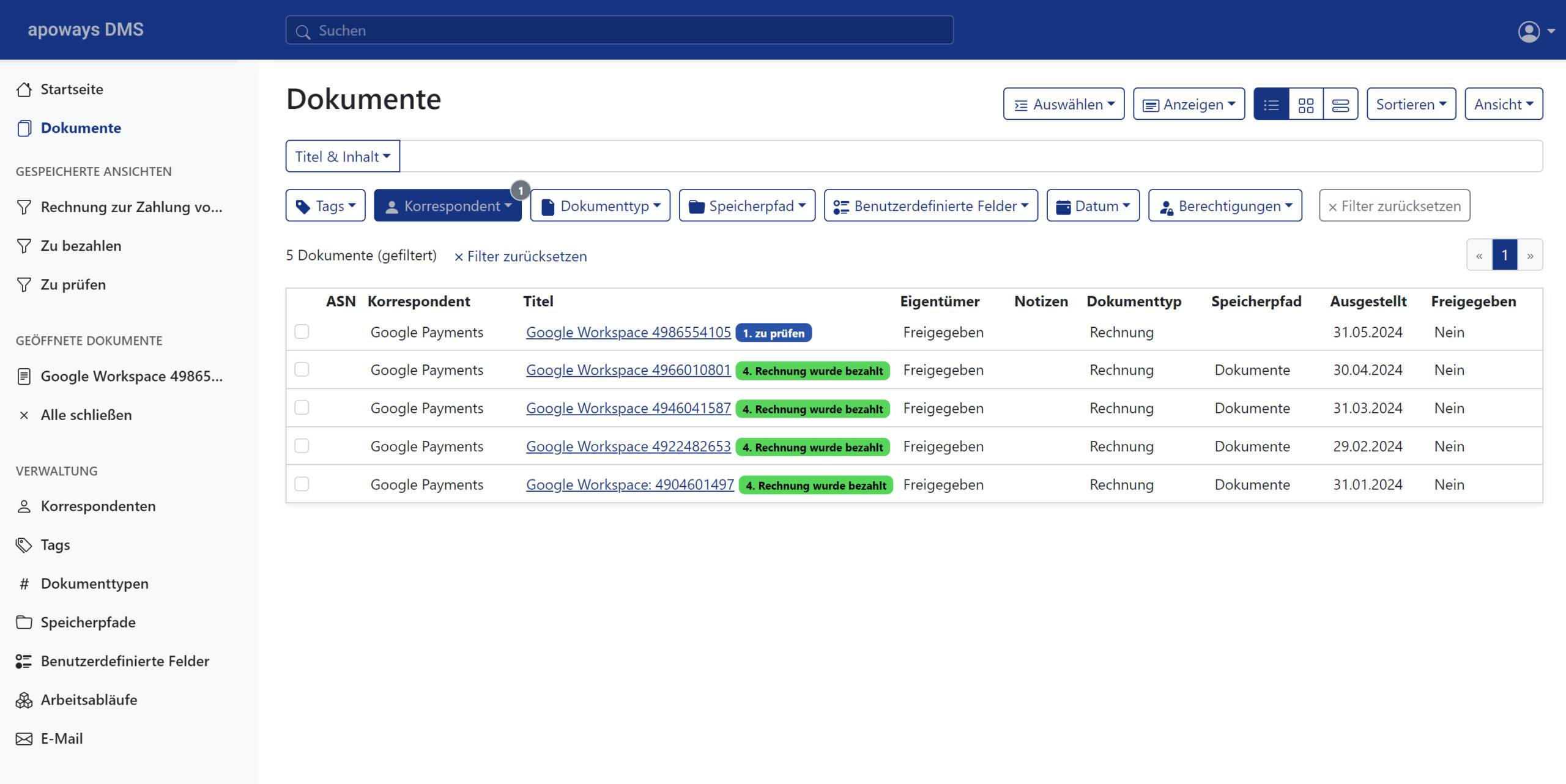Open the Startseite home page
Viewport: 1566px width, 784px height.
[72, 89]
